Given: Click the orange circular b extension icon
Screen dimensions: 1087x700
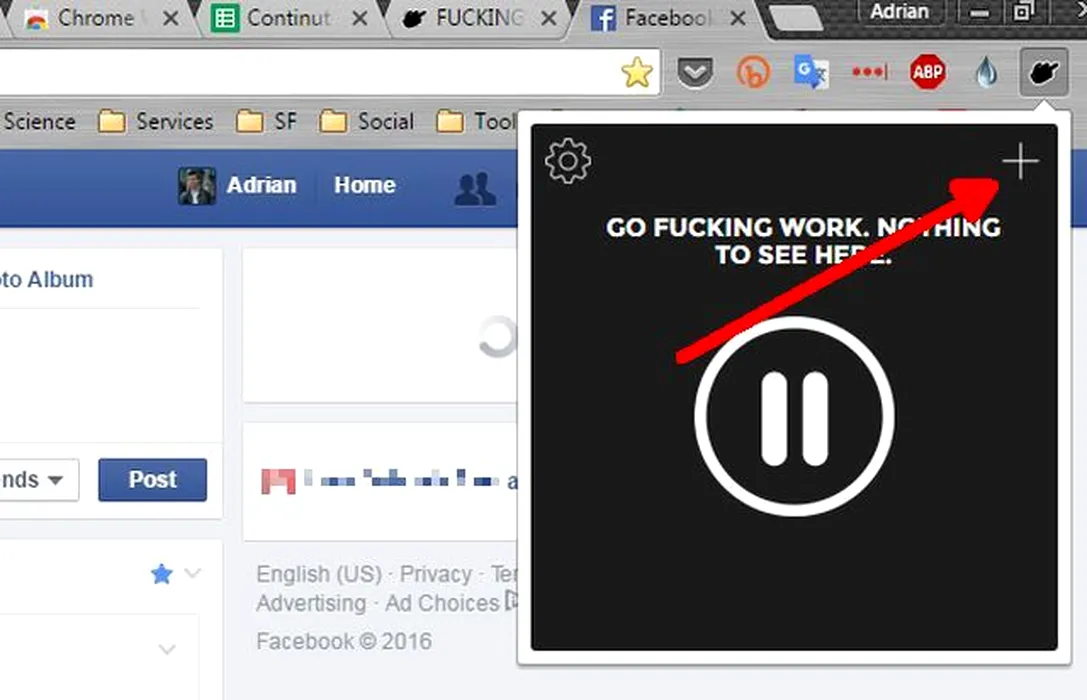Looking at the screenshot, I should click(x=753, y=72).
